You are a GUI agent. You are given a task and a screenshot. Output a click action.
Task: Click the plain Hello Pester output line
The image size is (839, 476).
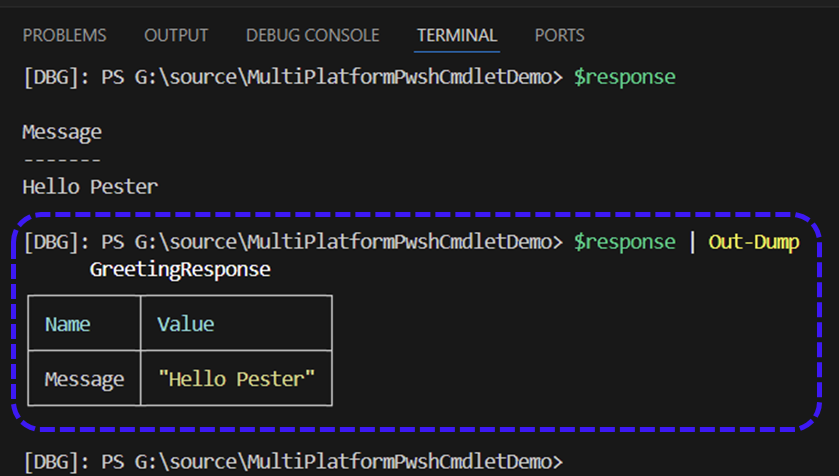[x=90, y=186]
